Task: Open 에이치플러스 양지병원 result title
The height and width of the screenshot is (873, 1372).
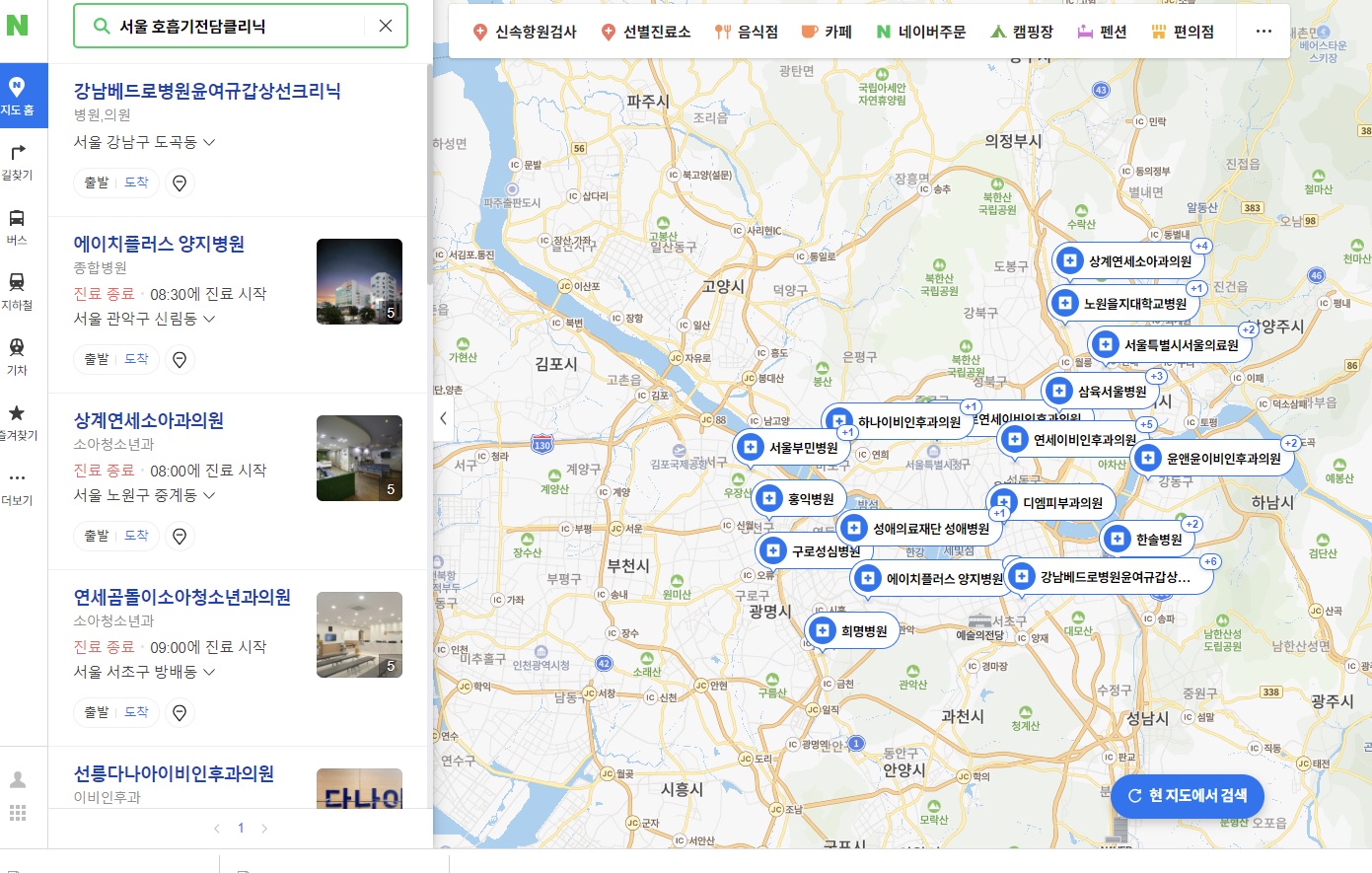Action: (x=159, y=244)
